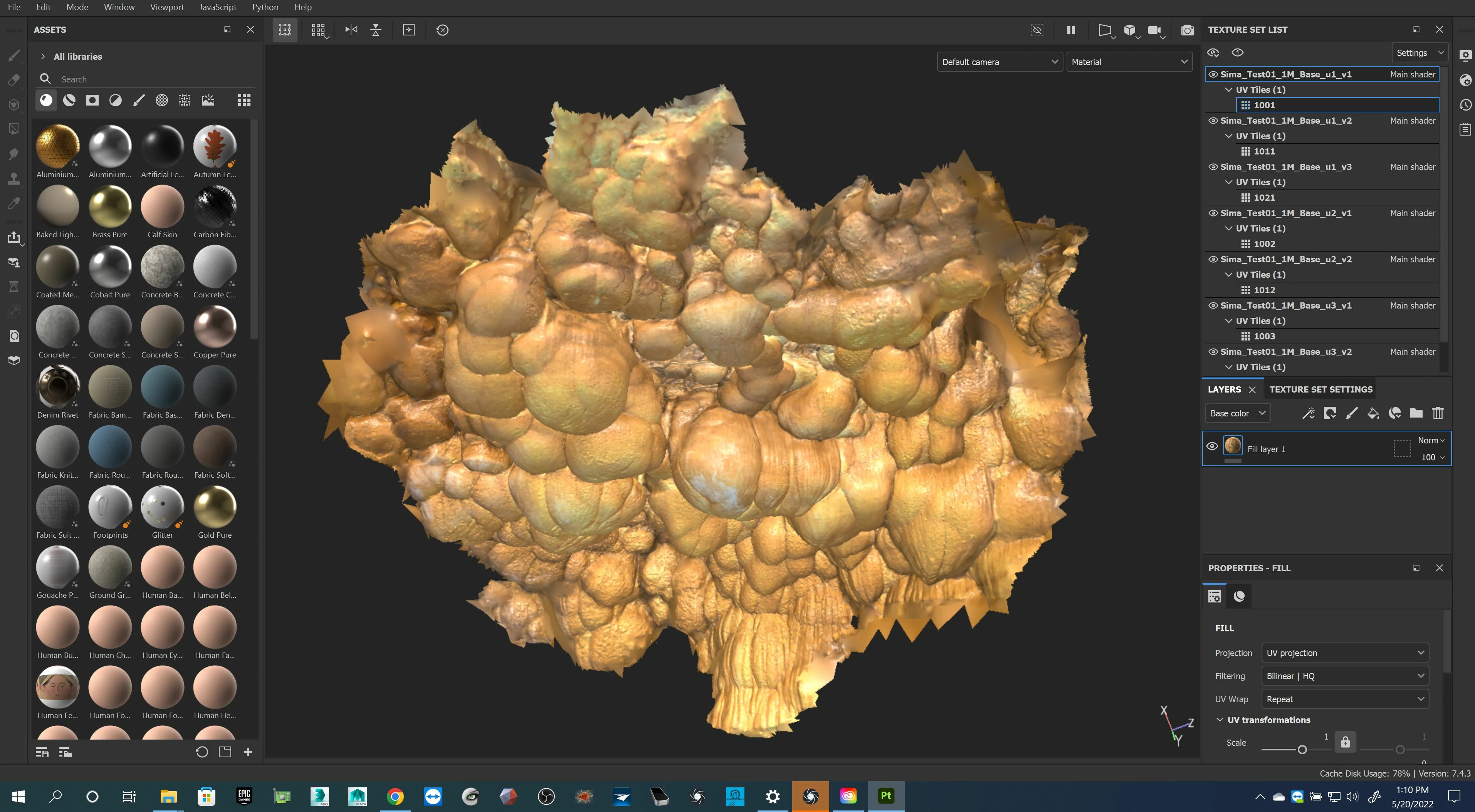Select the Gold Pure material thumbnail
The width and height of the screenshot is (1475, 812).
[x=215, y=507]
